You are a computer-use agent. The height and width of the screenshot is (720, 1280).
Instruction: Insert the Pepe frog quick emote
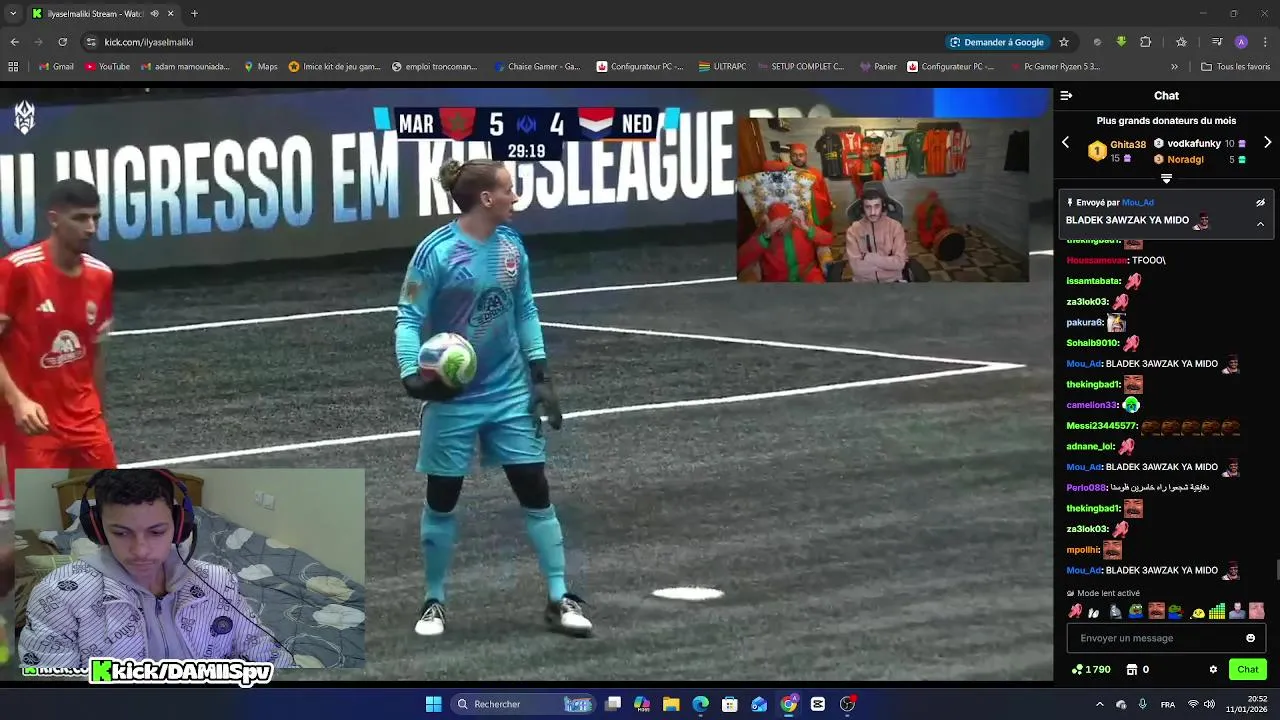[1136, 611]
